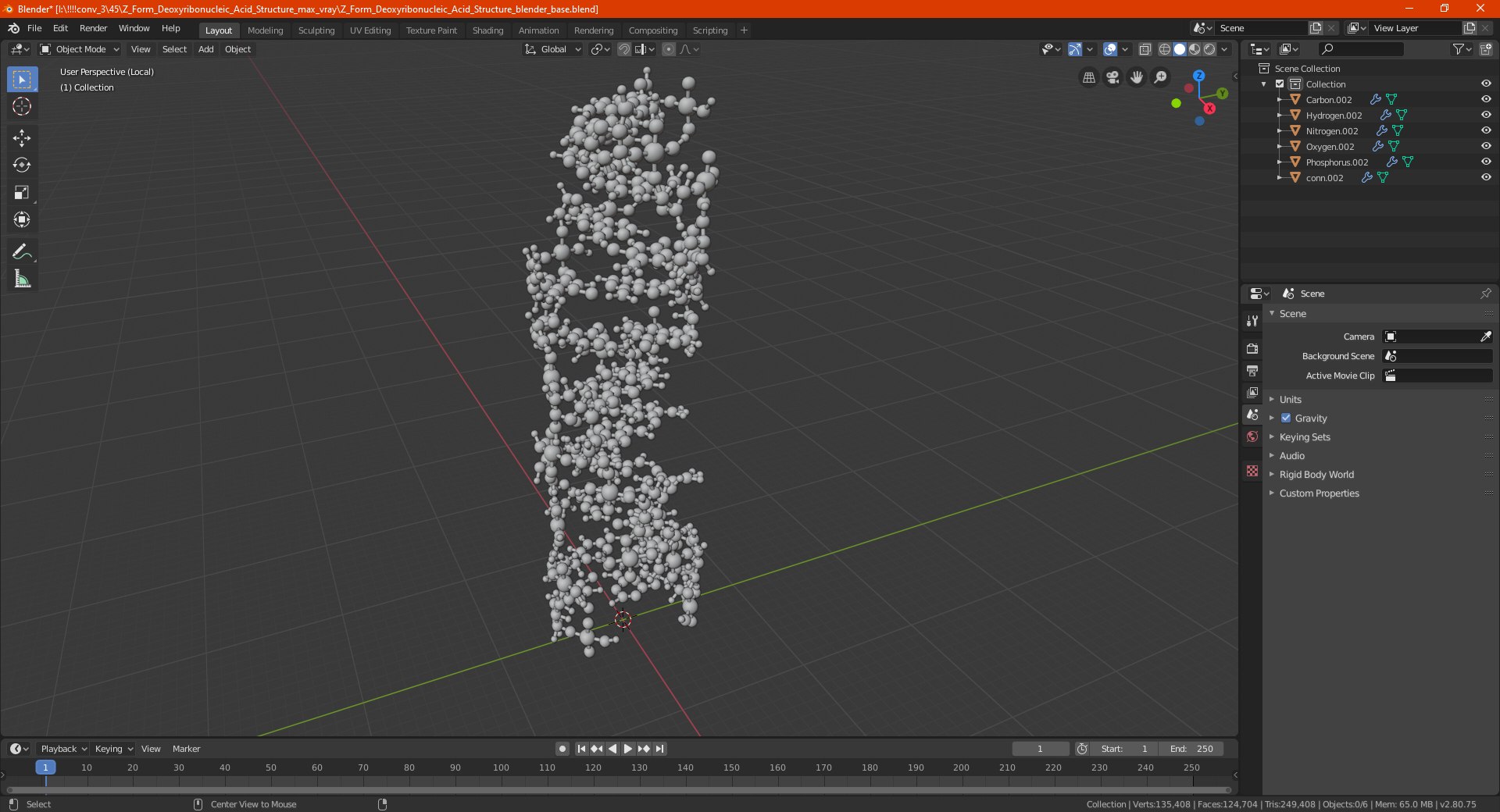Image resolution: width=1500 pixels, height=812 pixels.
Task: Switch to Shading workspace tab
Action: pos(487,30)
